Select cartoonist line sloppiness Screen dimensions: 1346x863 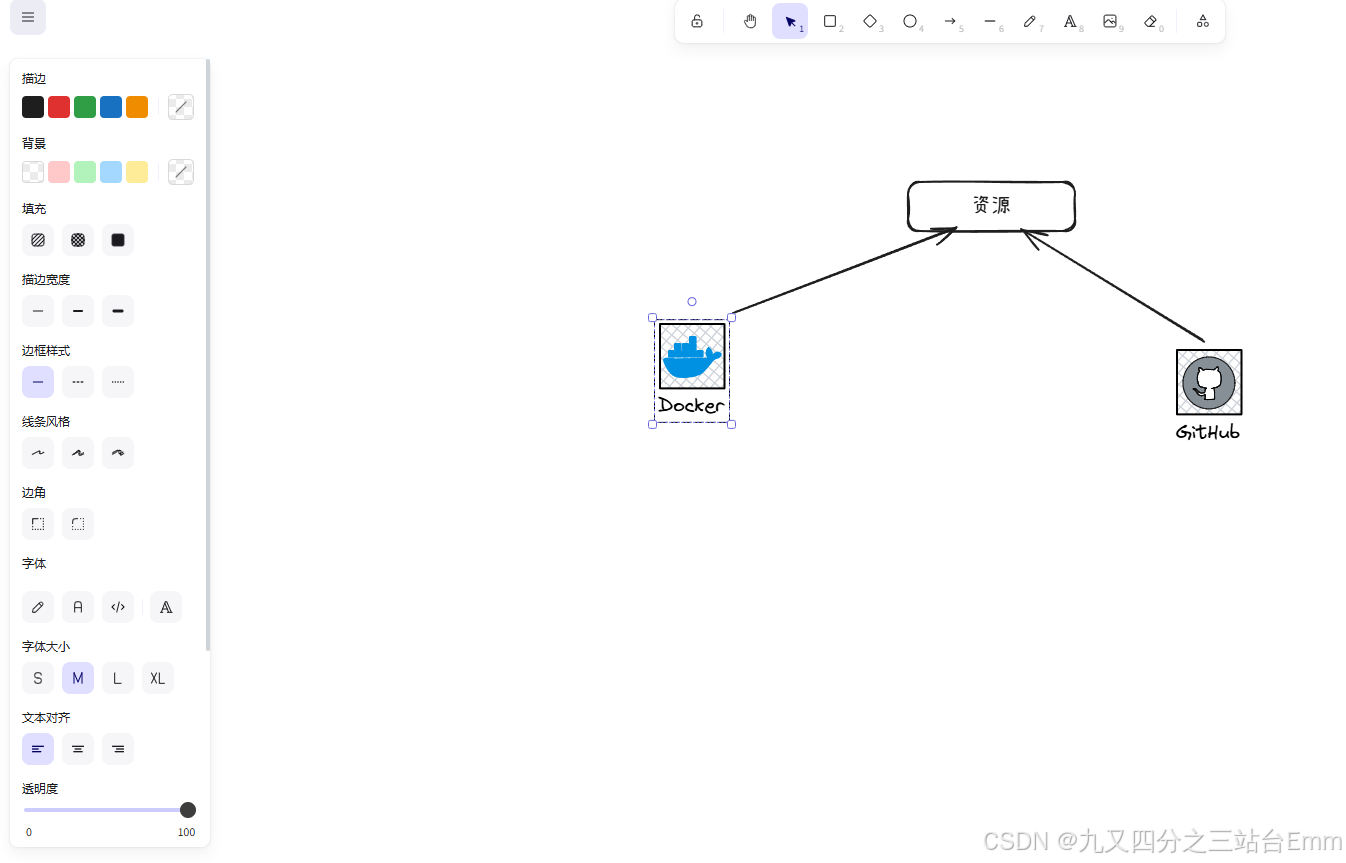tap(118, 453)
